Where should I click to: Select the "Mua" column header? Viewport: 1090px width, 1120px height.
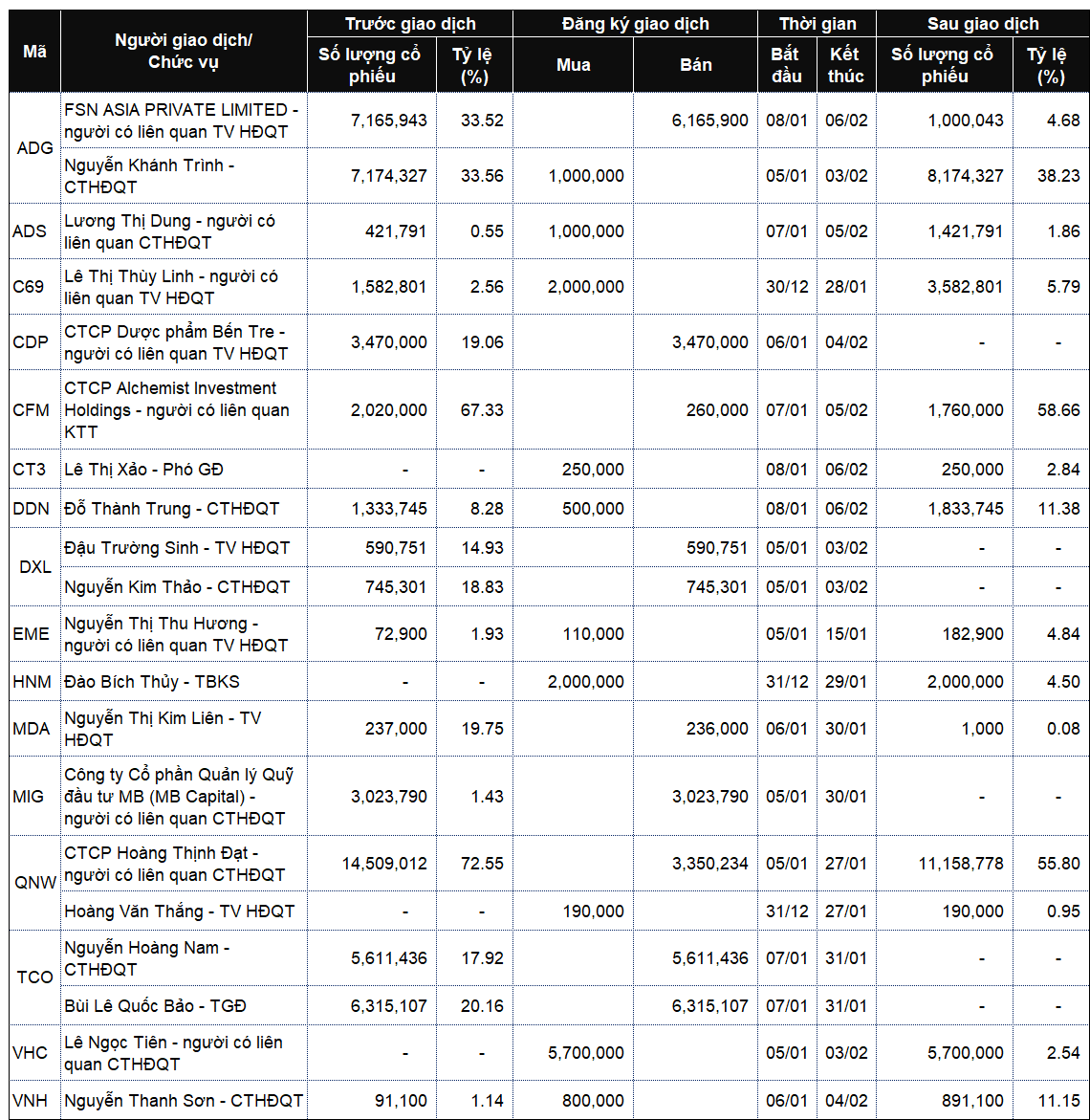click(573, 65)
